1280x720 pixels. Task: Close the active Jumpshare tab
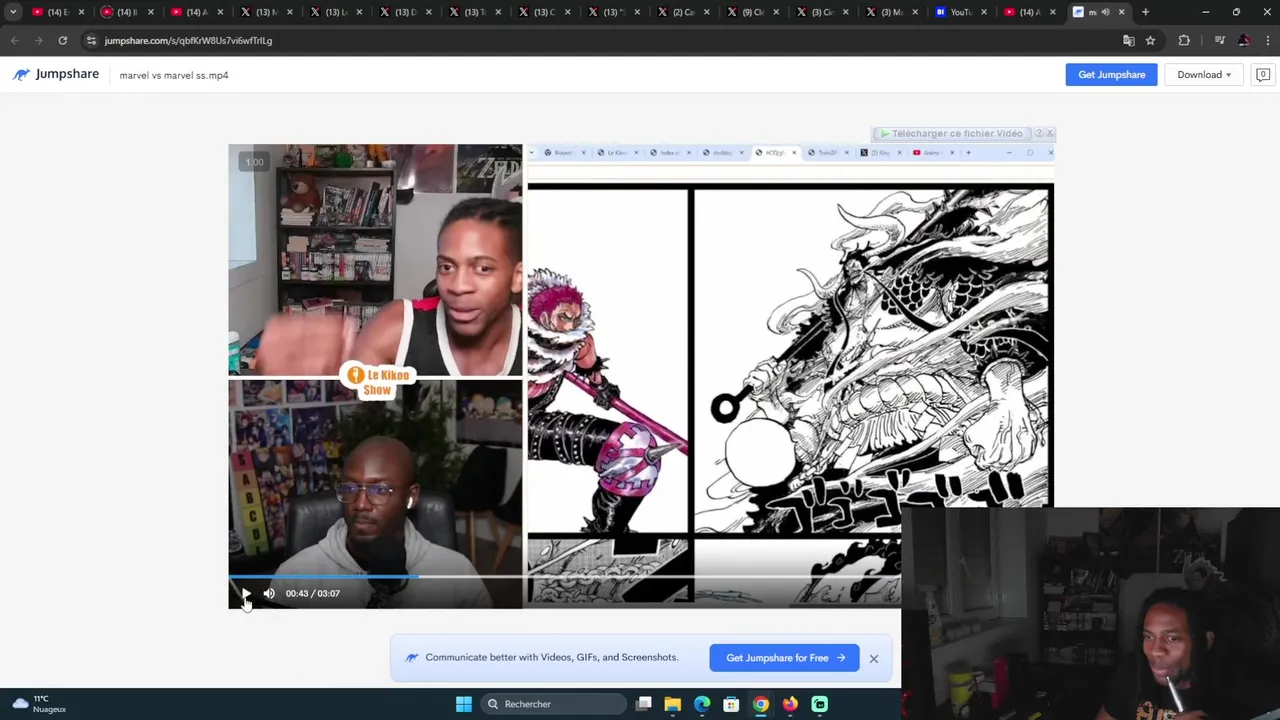1121,12
